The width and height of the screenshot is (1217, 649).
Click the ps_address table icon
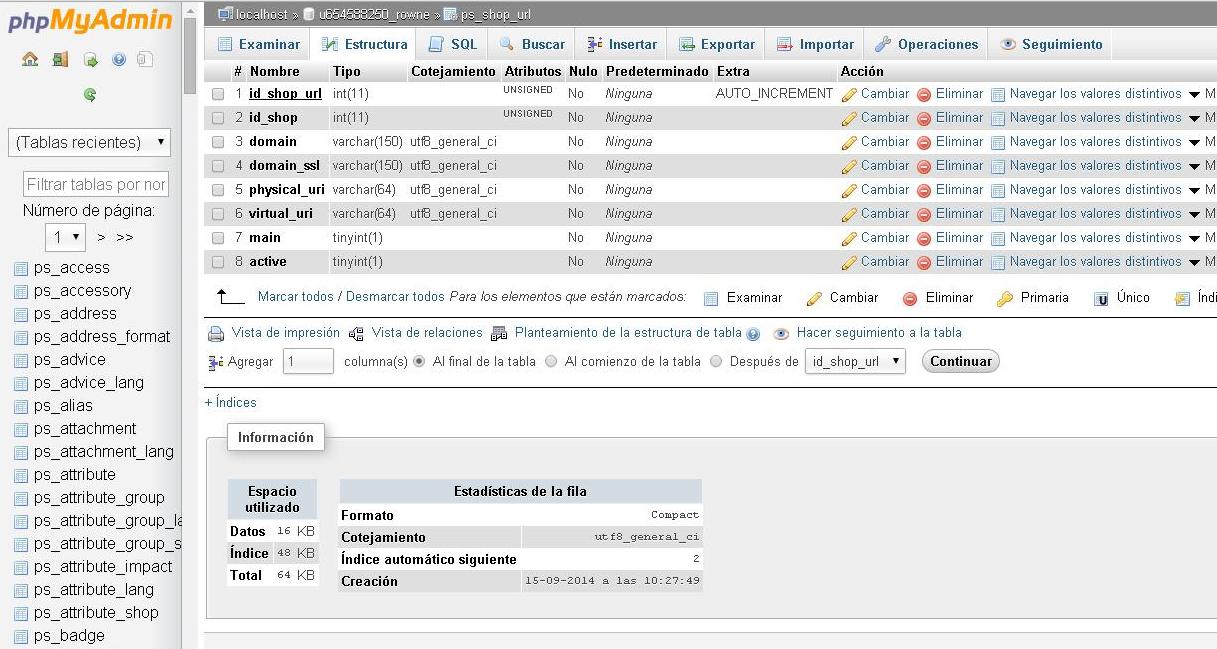pos(21,314)
